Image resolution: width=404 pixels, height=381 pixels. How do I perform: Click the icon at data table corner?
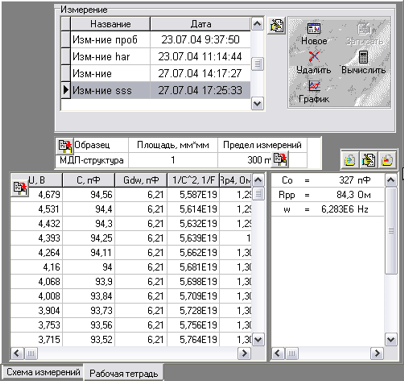click(x=20, y=188)
